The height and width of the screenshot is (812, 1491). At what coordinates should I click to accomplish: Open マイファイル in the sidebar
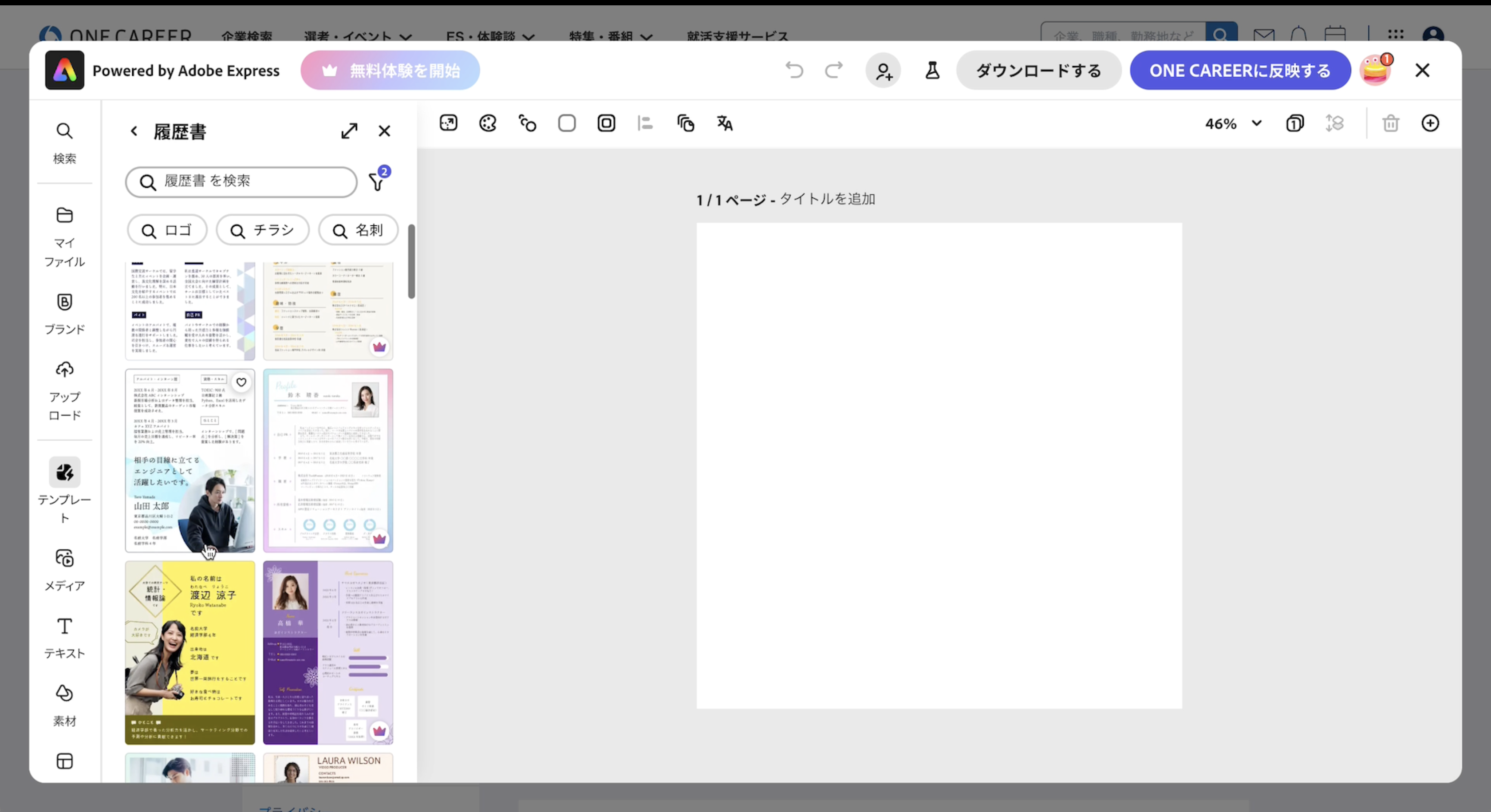pos(64,237)
